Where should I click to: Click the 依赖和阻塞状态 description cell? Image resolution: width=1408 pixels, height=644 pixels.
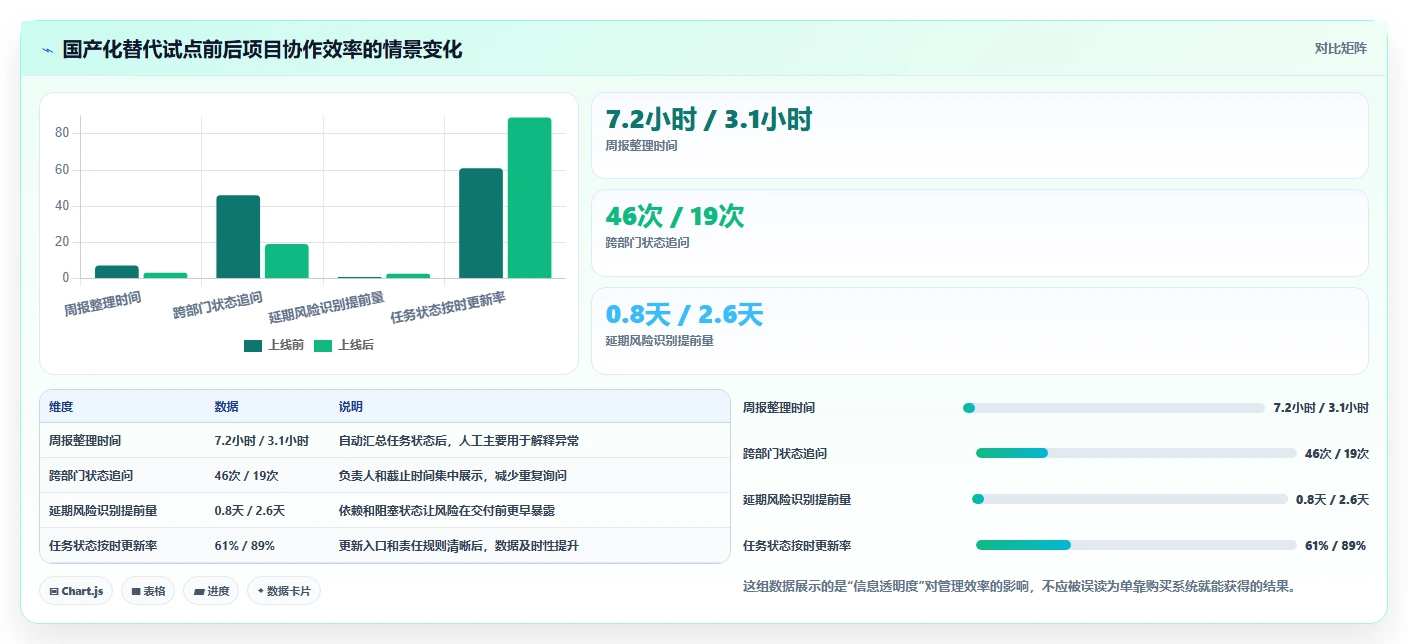(447, 510)
